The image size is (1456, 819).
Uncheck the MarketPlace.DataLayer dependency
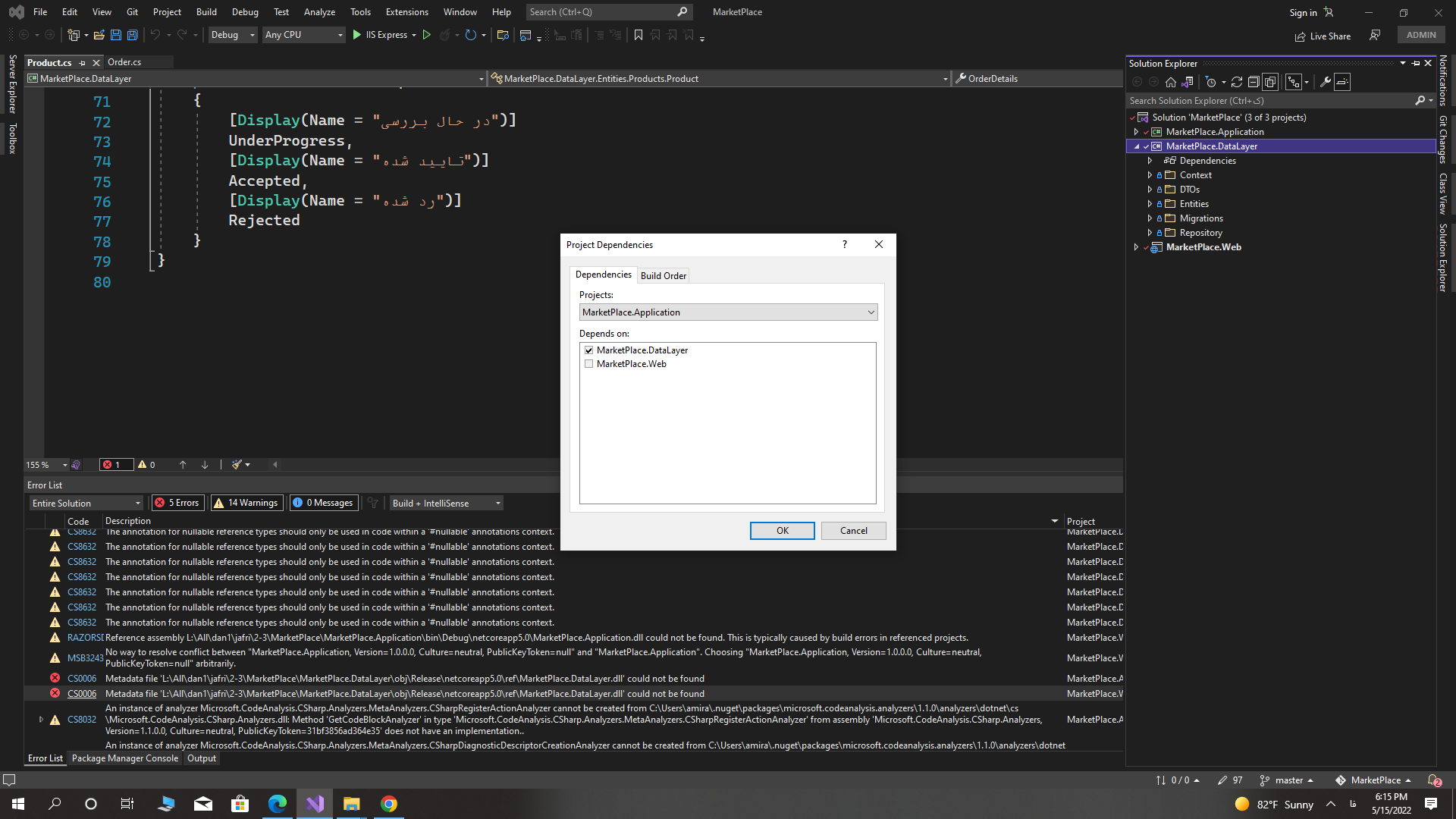coord(589,350)
